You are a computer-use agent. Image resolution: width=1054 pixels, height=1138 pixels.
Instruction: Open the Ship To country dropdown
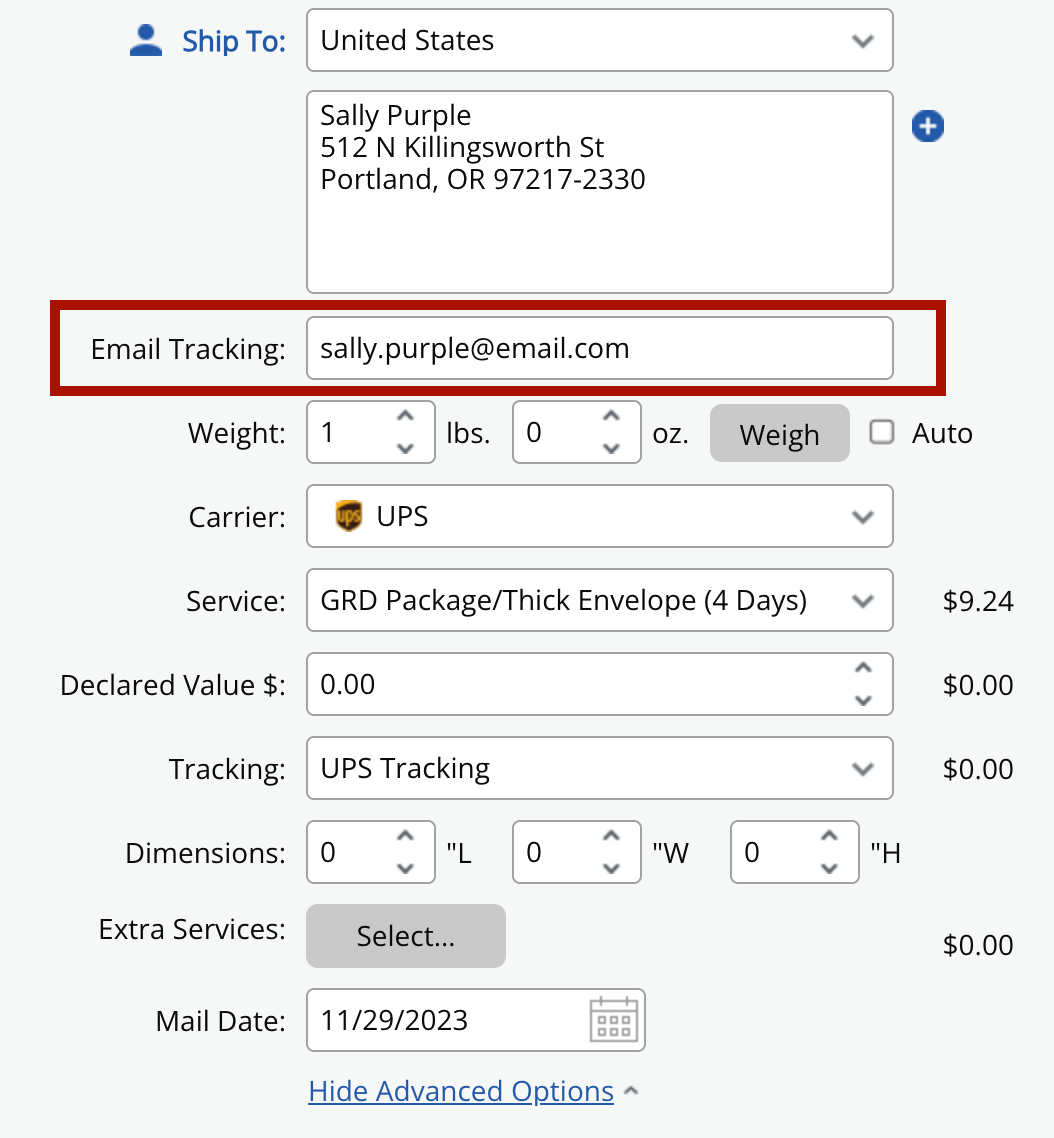(x=599, y=41)
